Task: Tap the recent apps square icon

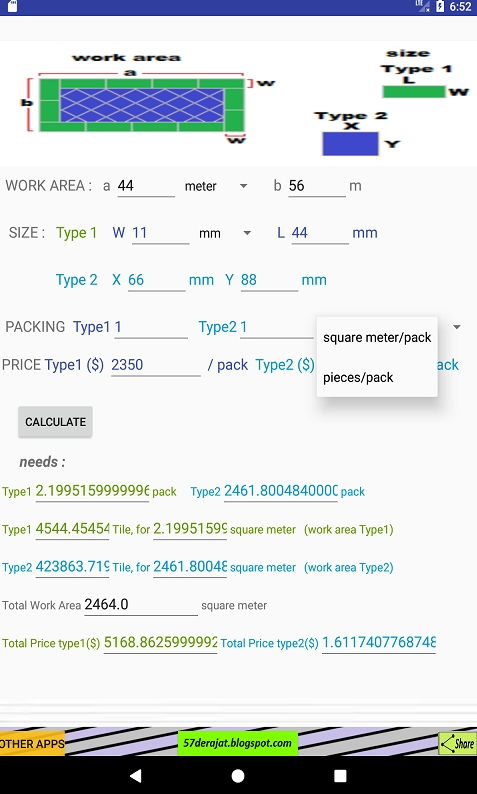Action: (340, 775)
